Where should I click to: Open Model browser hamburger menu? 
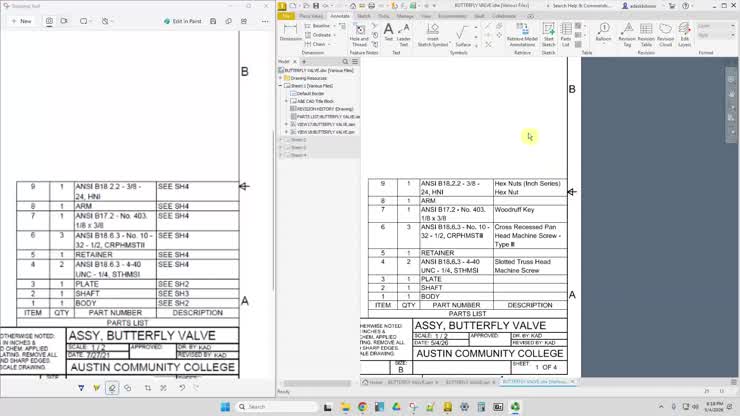tap(355, 62)
